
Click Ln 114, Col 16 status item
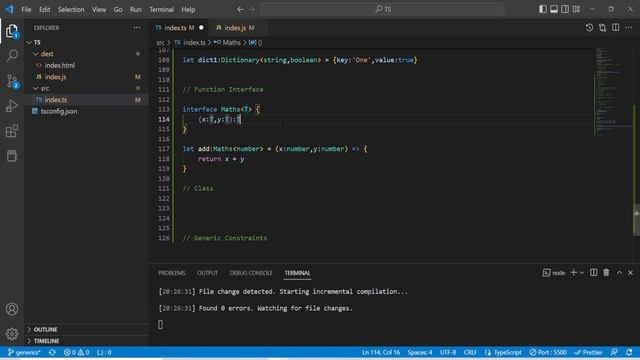click(x=381, y=352)
